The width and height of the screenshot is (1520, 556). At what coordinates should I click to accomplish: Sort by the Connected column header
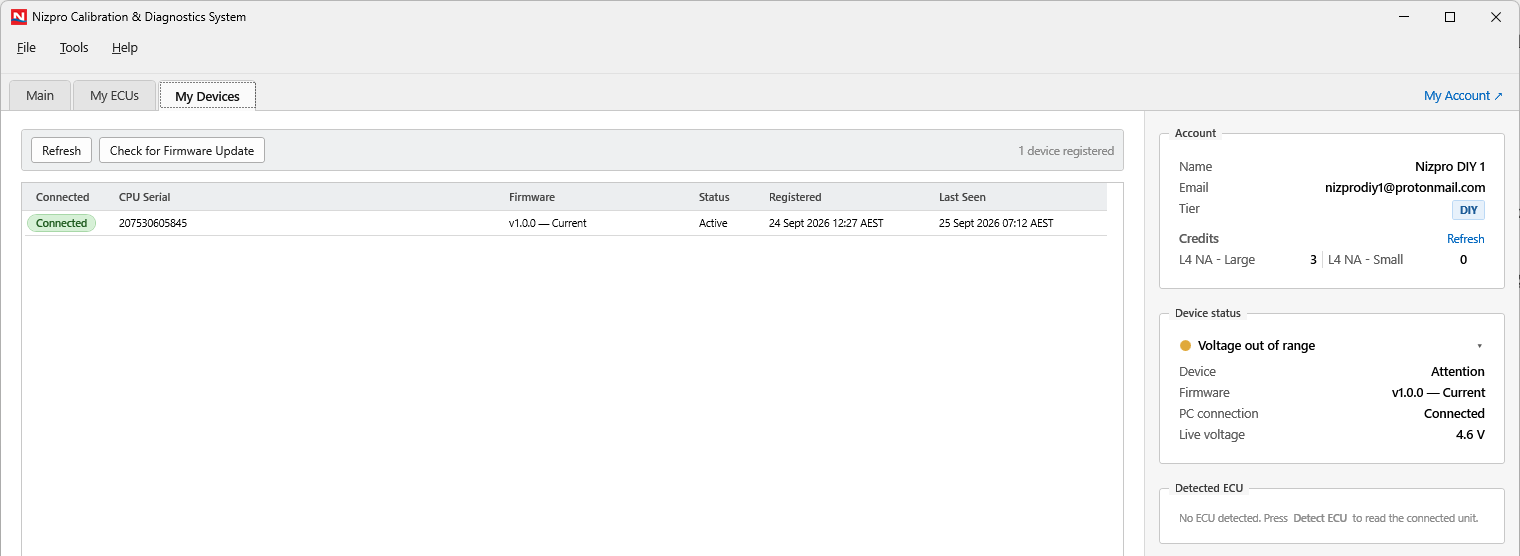63,197
